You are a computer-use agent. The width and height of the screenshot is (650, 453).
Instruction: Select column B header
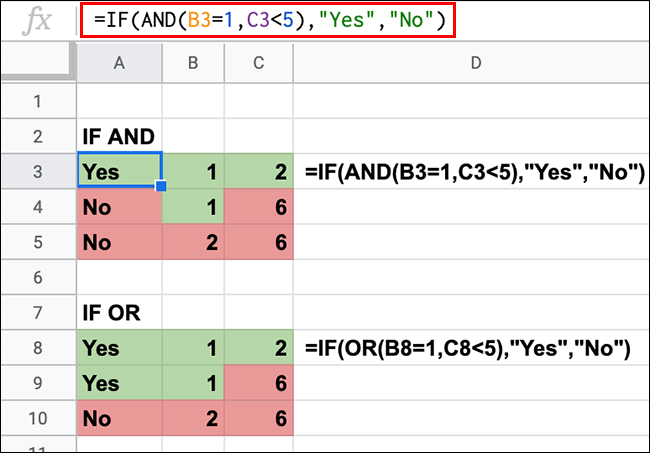tap(193, 63)
